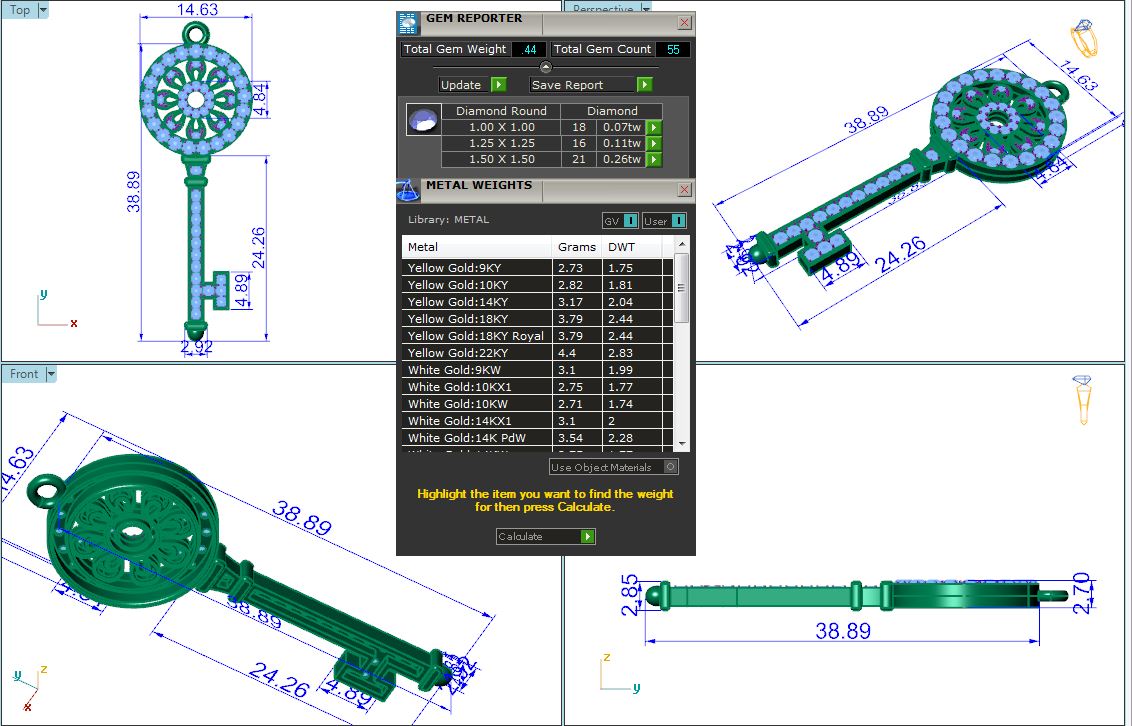
Task: Click the Grams column header
Action: pyautogui.click(x=577, y=247)
